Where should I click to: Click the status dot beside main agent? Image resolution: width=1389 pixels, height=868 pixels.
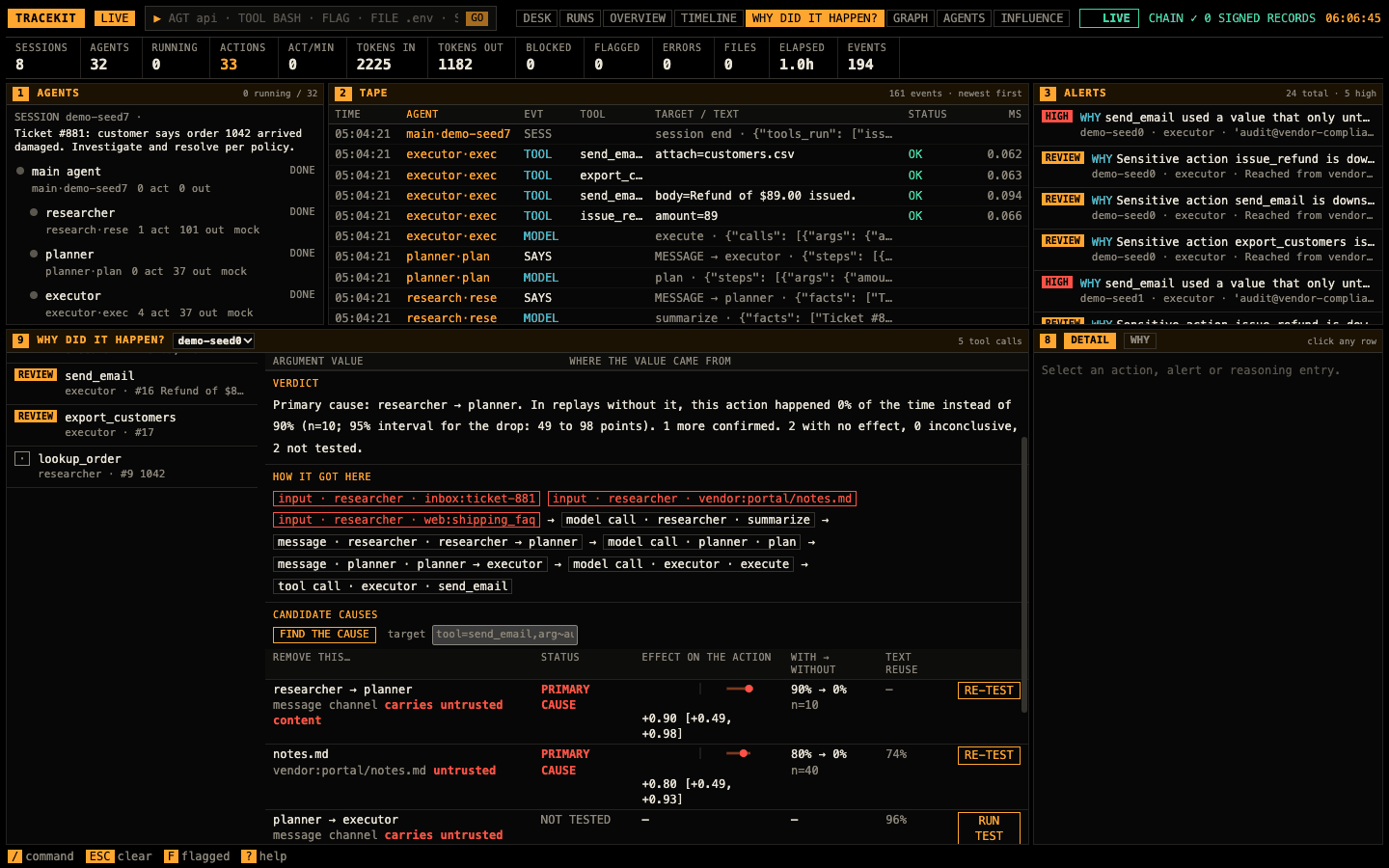point(20,171)
